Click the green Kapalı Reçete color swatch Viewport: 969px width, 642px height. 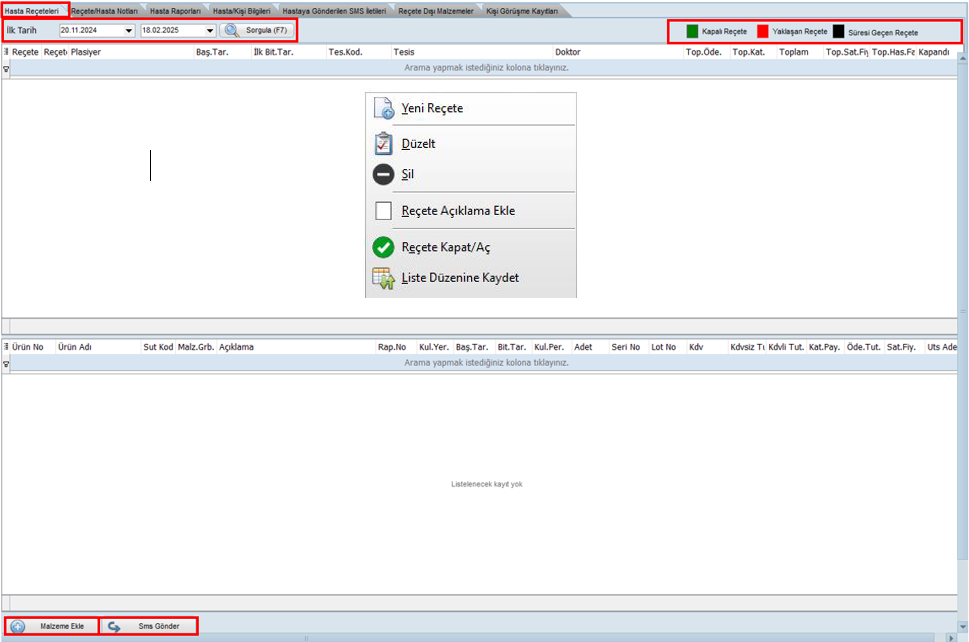692,32
